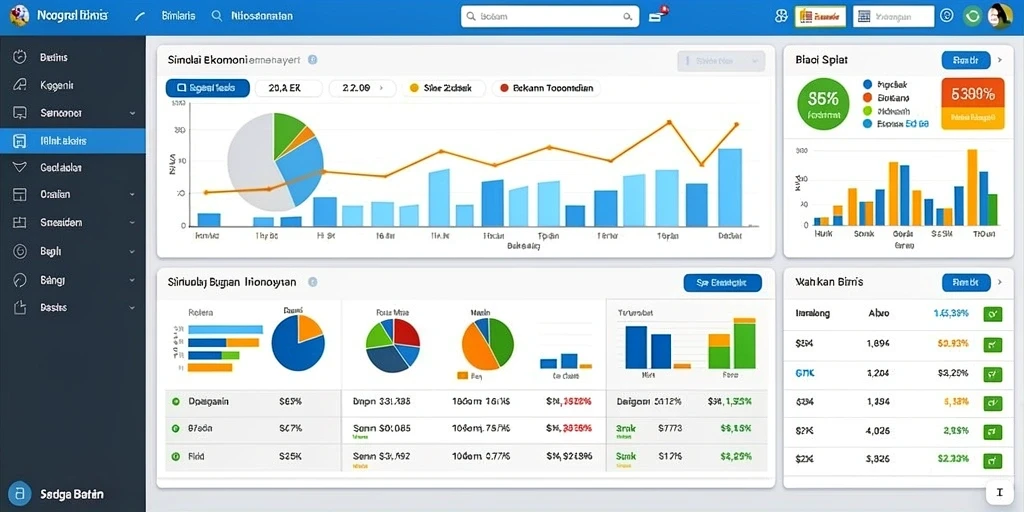The width and height of the screenshot is (1024, 512).
Task: Open the flower-shaped apps icon in header
Action: click(781, 16)
